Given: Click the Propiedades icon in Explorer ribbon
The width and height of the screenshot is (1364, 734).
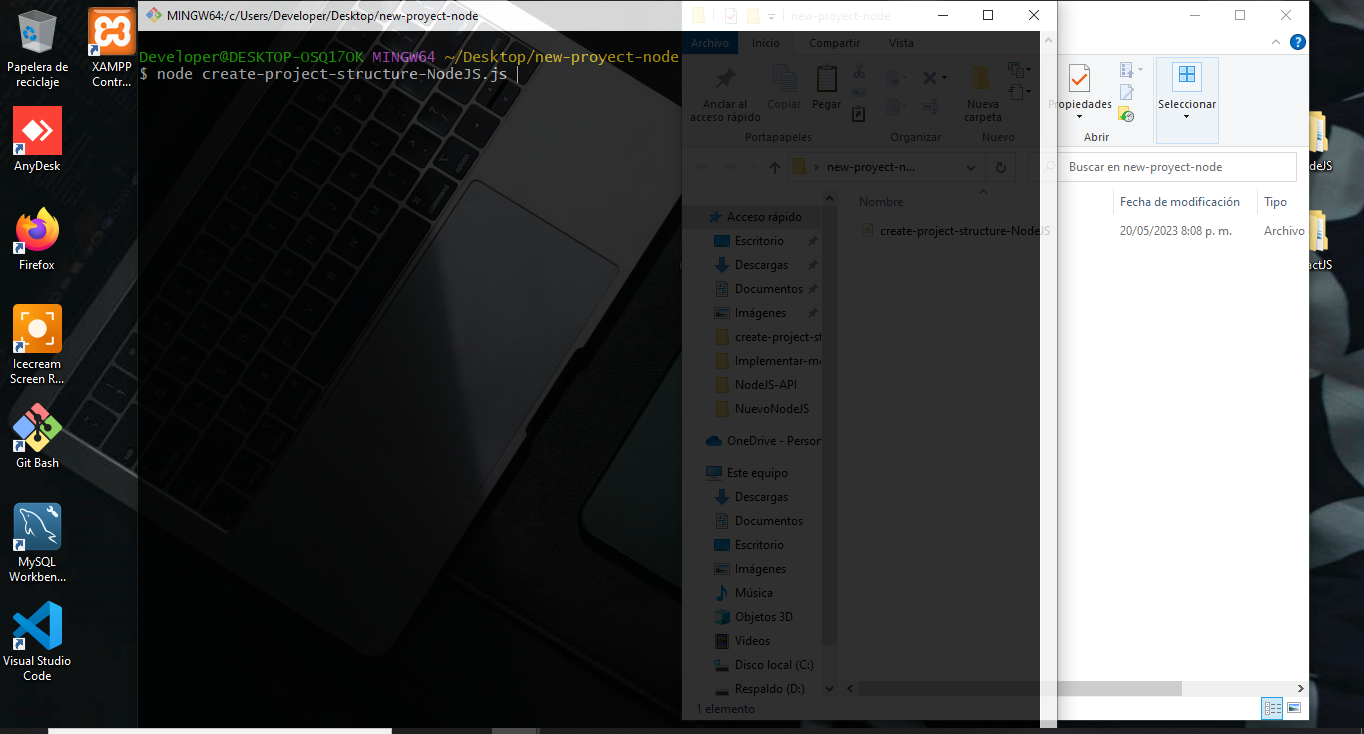Looking at the screenshot, I should point(1079,78).
